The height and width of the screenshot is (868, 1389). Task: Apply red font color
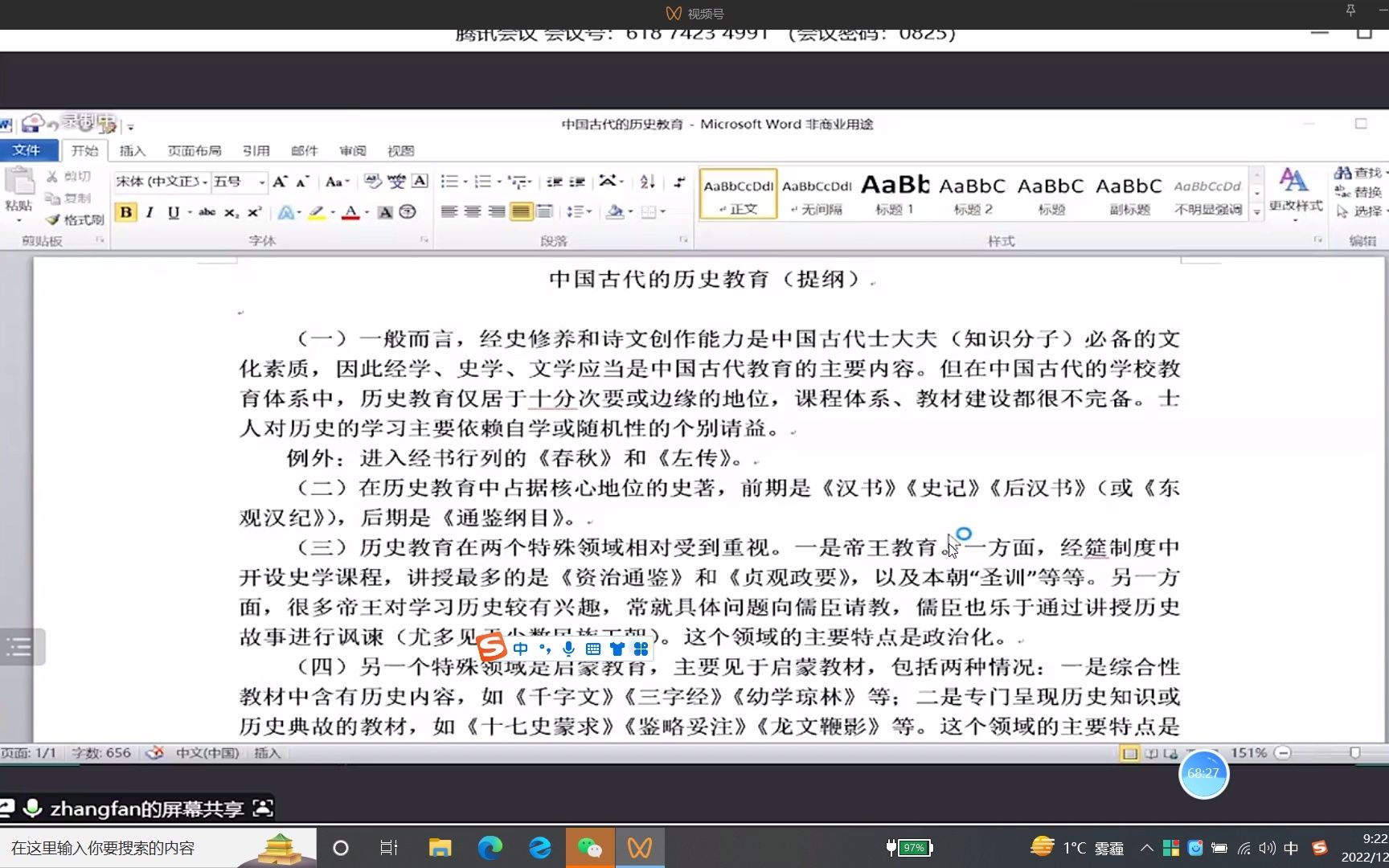(350, 212)
